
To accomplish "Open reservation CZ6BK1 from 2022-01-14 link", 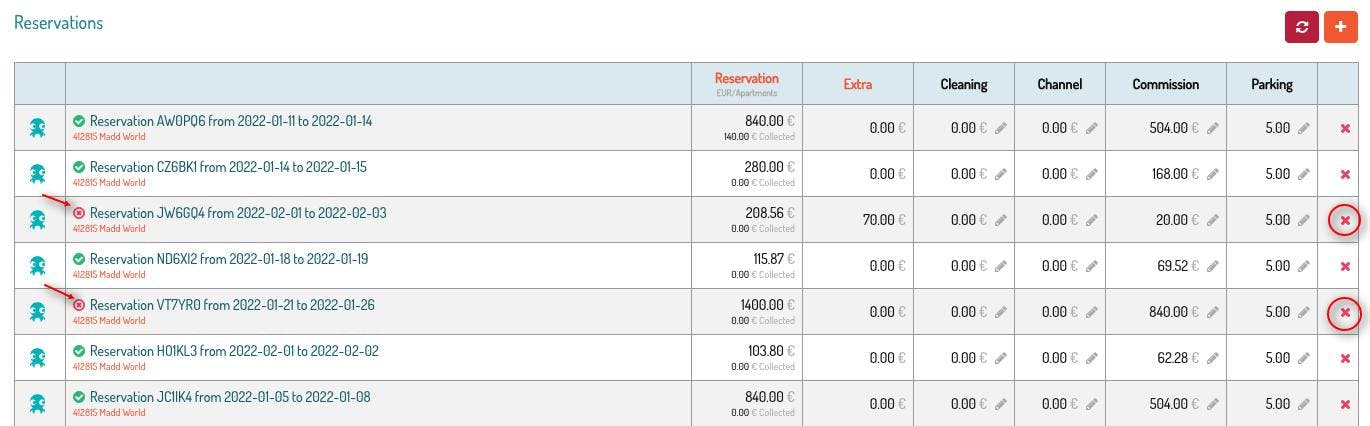I will [228, 167].
